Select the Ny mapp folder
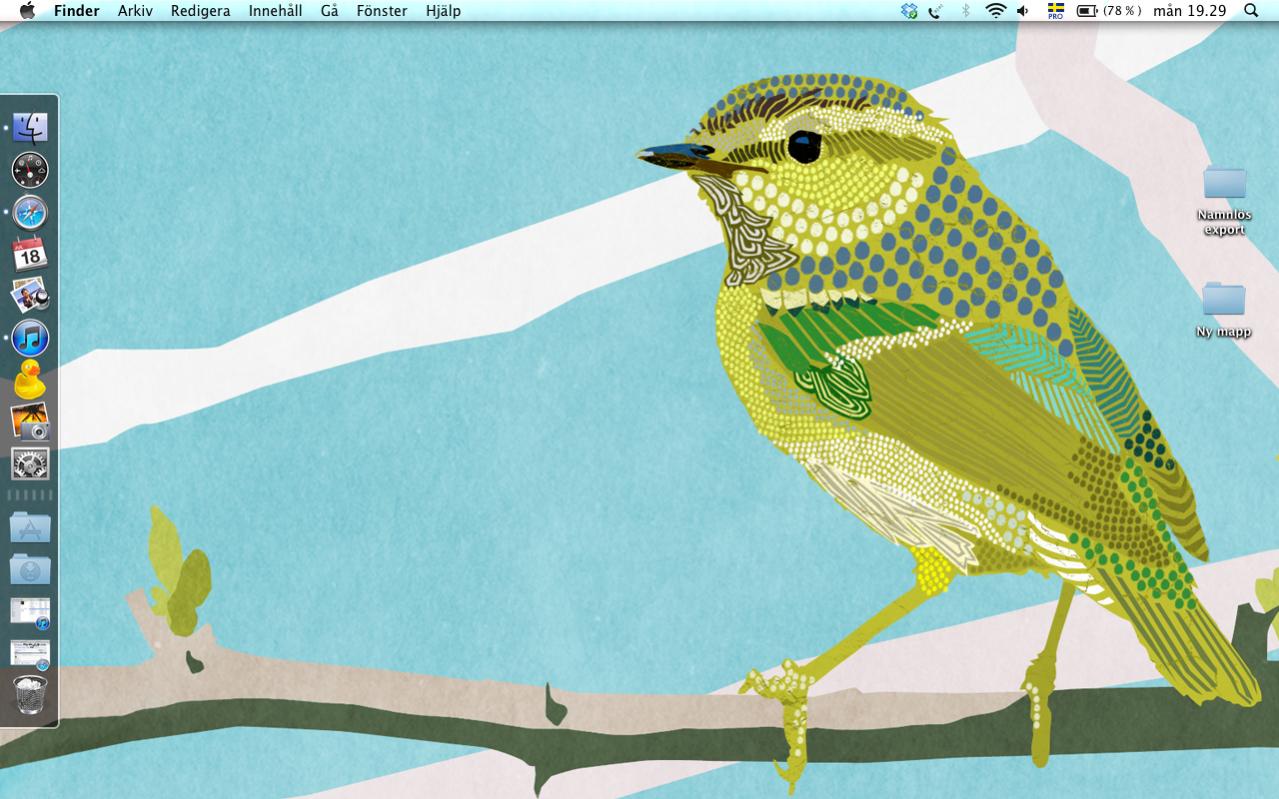This screenshot has height=799, width=1279. 1224,309
